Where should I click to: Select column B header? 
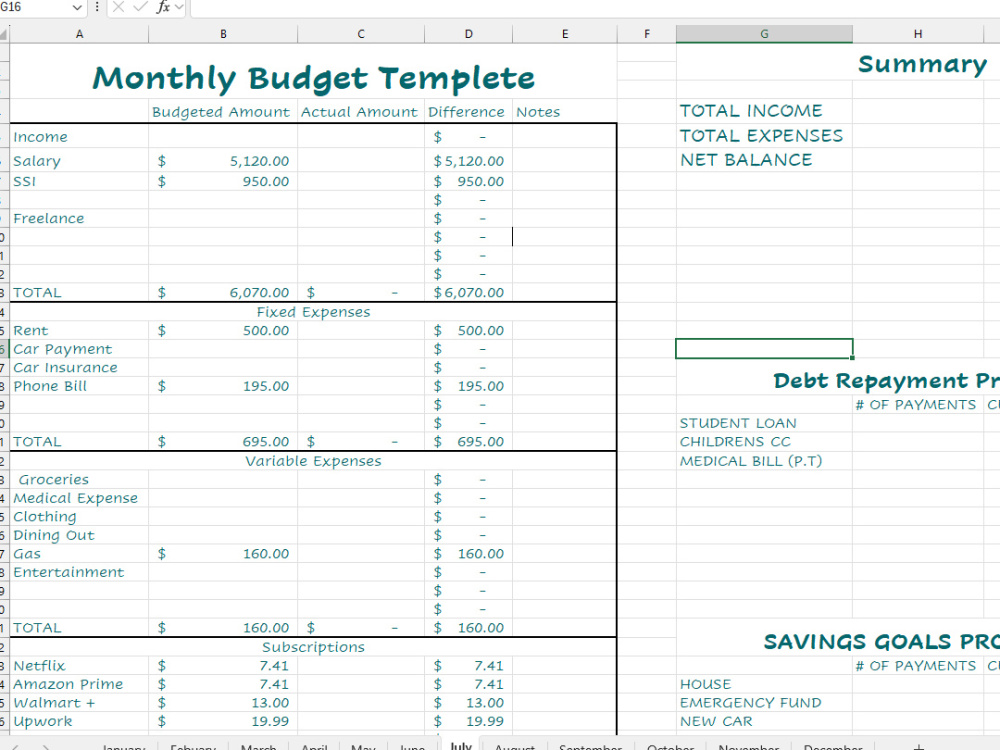223,34
